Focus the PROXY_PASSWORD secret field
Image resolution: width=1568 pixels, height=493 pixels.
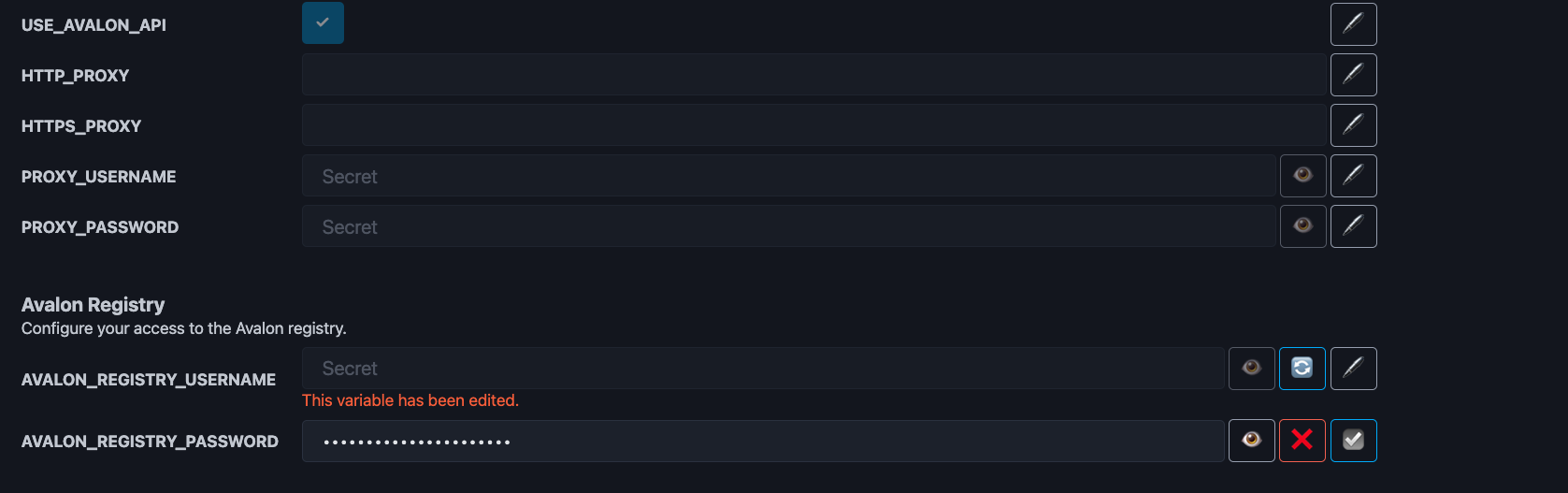(x=788, y=226)
